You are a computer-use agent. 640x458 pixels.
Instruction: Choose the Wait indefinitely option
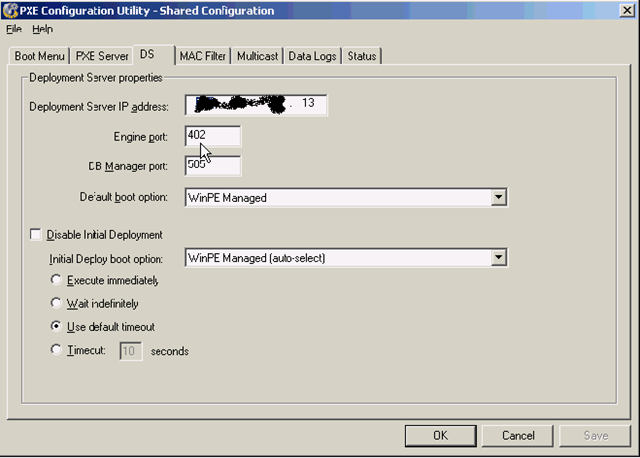pos(56,303)
